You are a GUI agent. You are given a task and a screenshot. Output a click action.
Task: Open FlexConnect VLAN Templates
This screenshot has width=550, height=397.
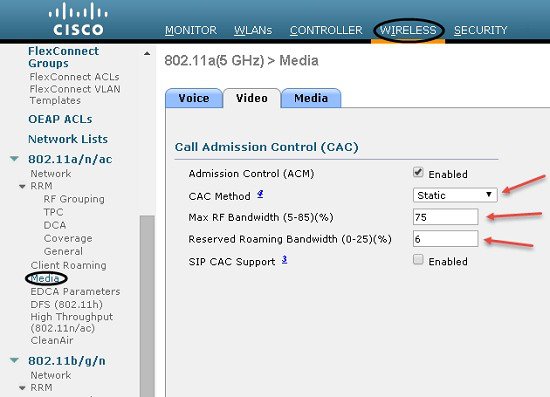pos(75,95)
